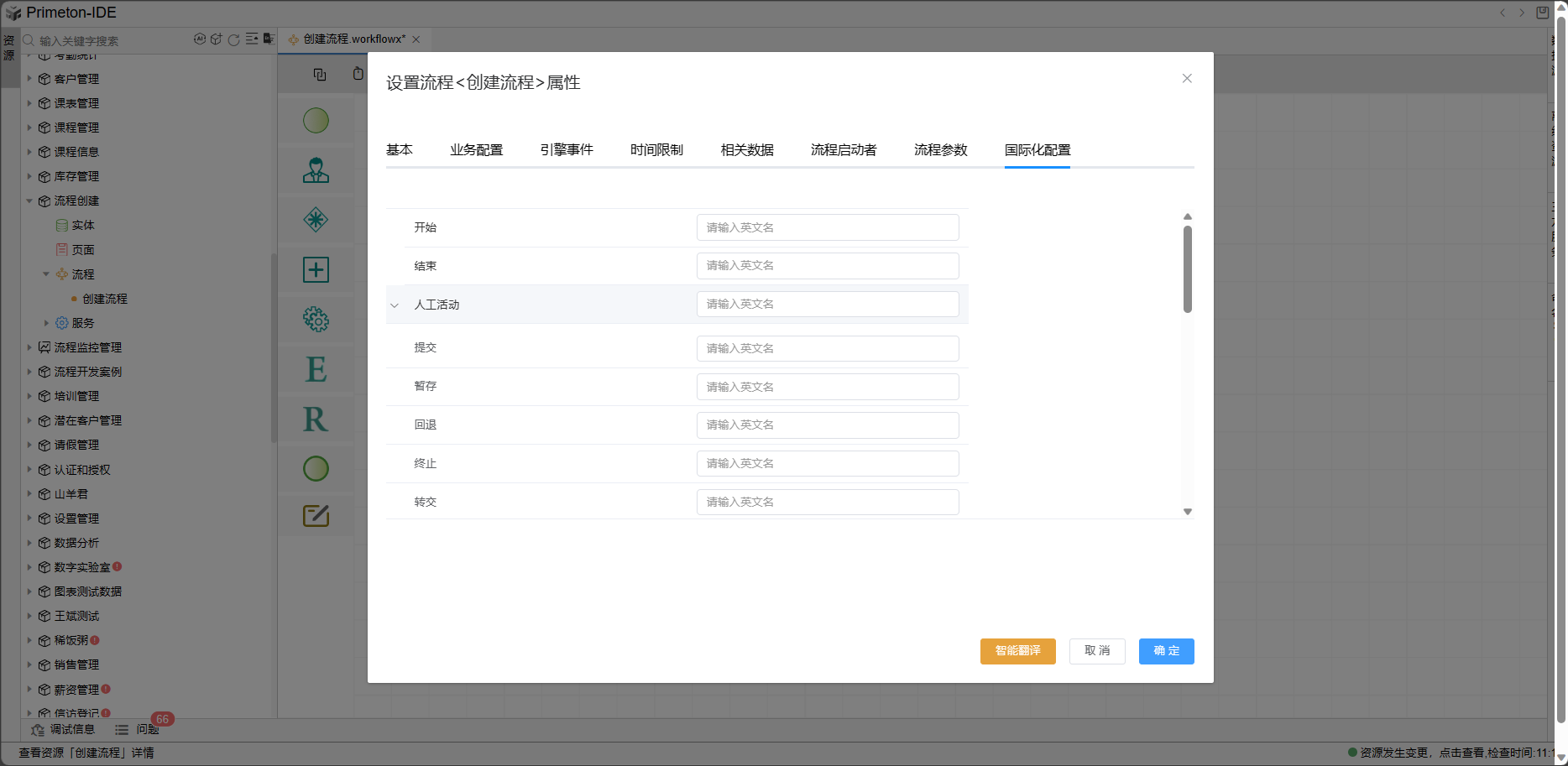Pick the letter E palette icon
The width and height of the screenshot is (1568, 766).
point(316,369)
